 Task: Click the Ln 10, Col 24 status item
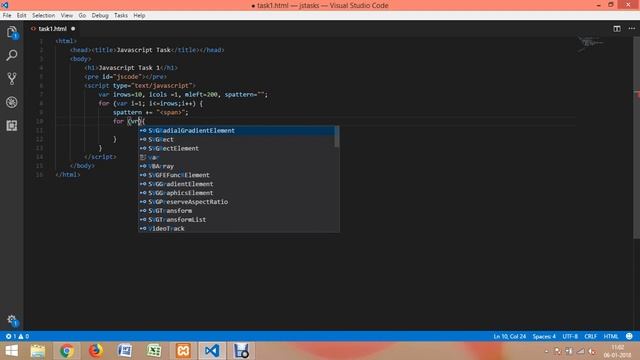point(509,336)
